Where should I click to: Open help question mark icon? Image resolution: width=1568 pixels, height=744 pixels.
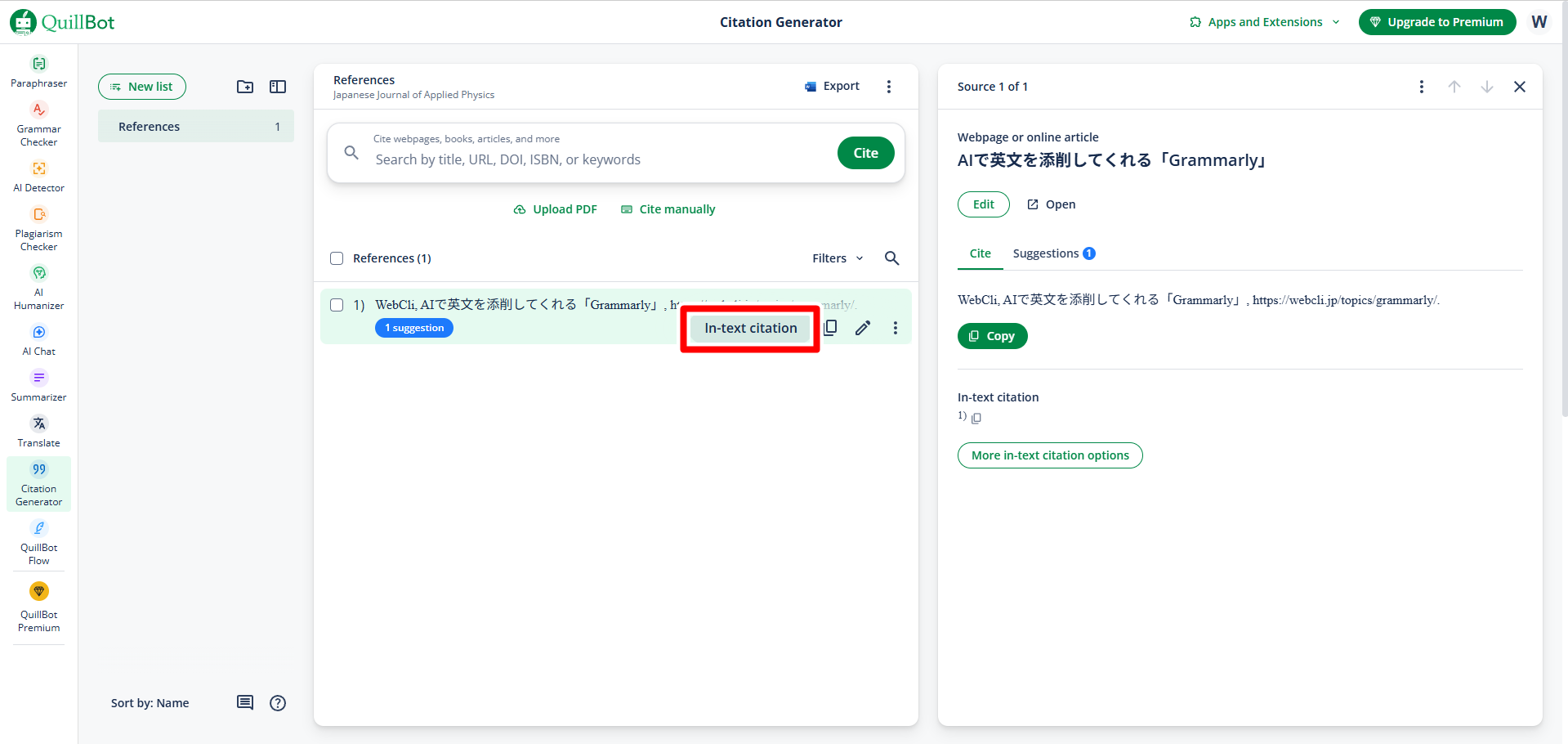click(x=278, y=703)
